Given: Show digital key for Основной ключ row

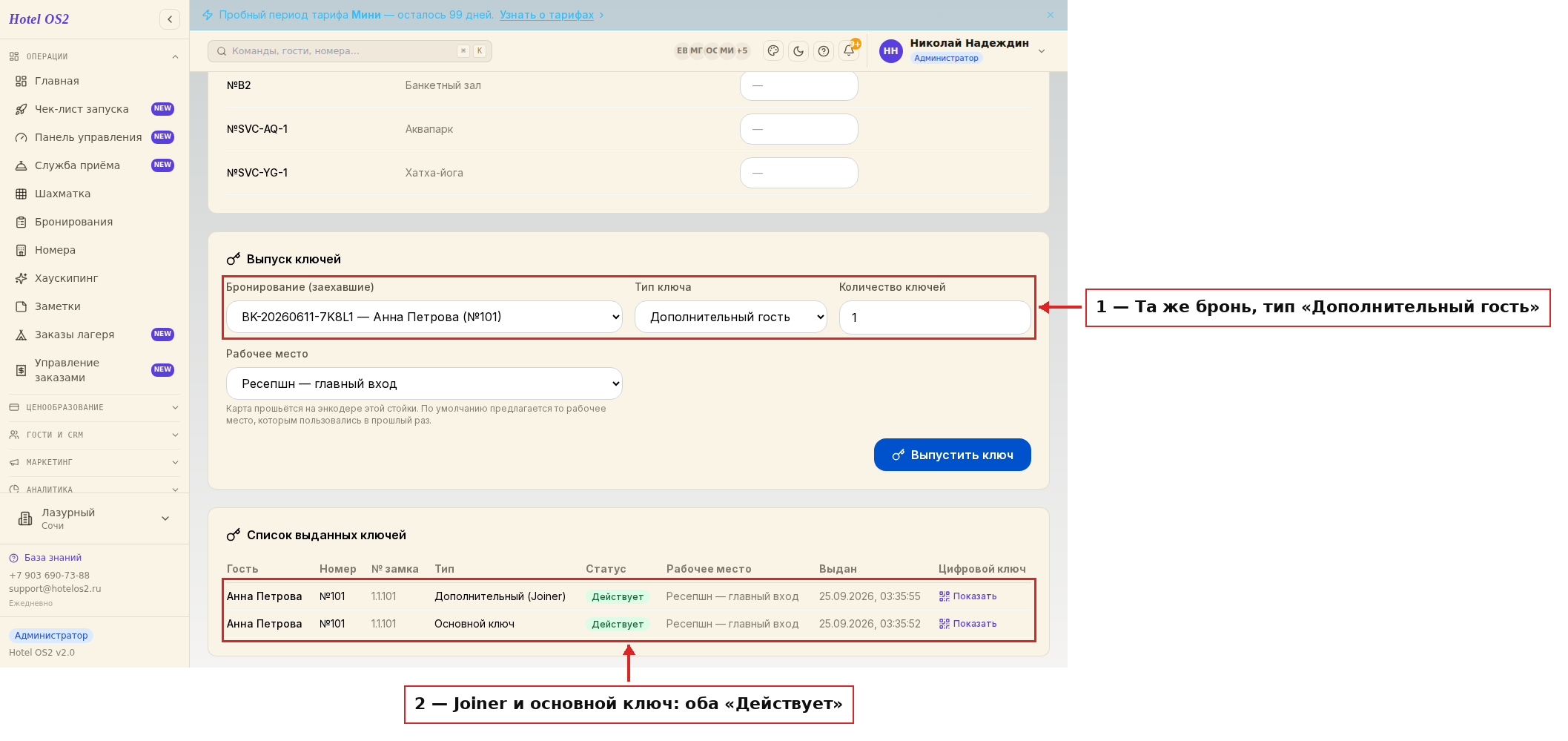Looking at the screenshot, I should [x=967, y=624].
